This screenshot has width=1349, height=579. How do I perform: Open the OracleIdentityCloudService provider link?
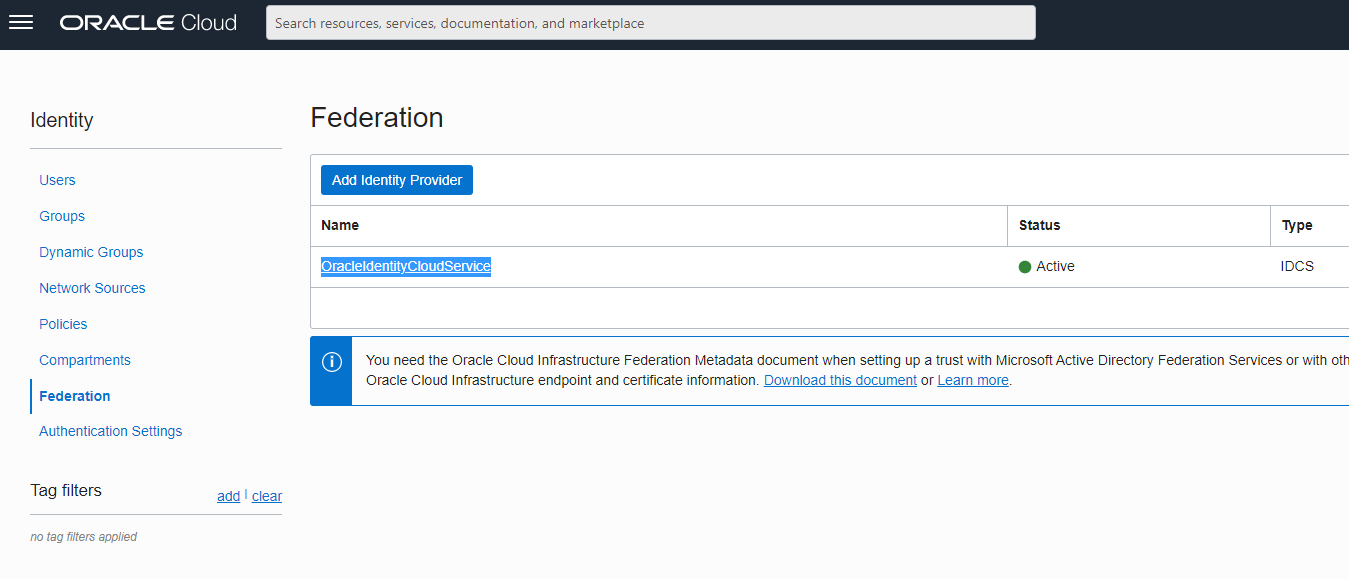[x=406, y=267]
